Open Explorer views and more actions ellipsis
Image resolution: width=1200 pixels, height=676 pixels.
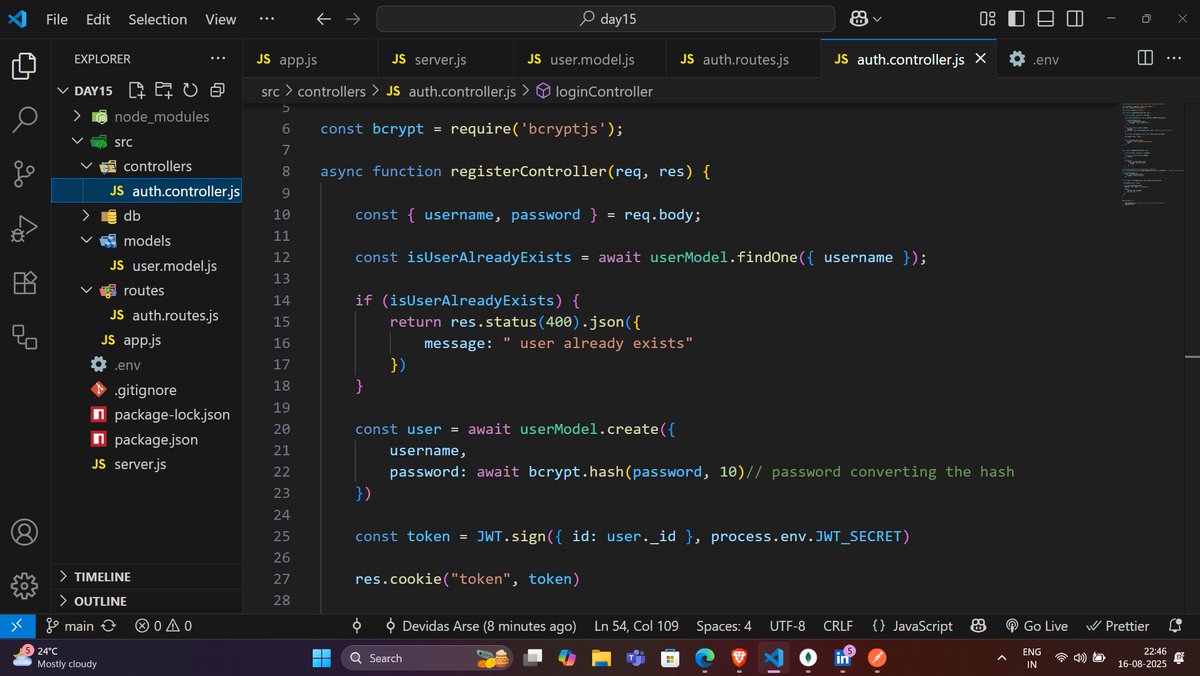(x=217, y=59)
